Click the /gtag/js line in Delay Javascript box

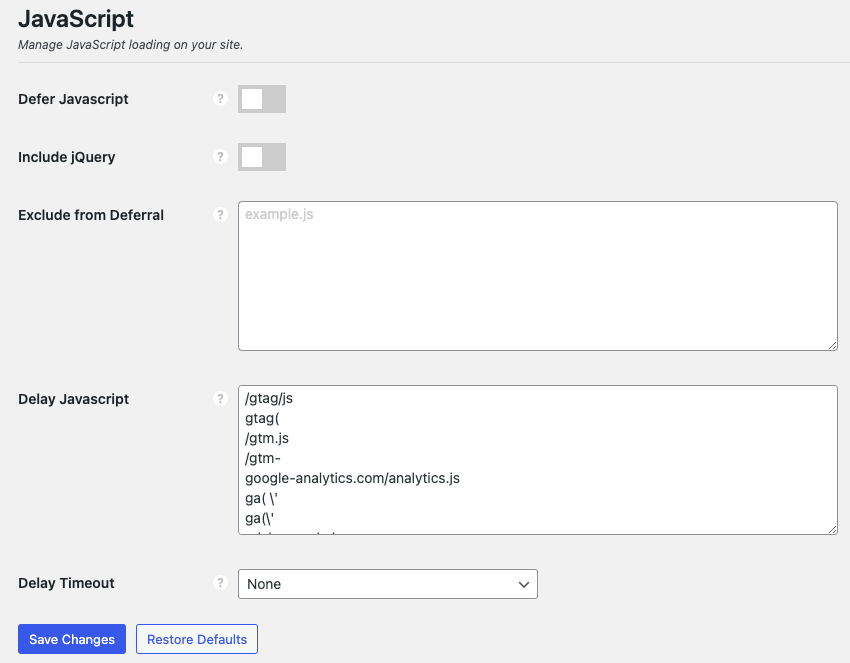click(x=269, y=398)
